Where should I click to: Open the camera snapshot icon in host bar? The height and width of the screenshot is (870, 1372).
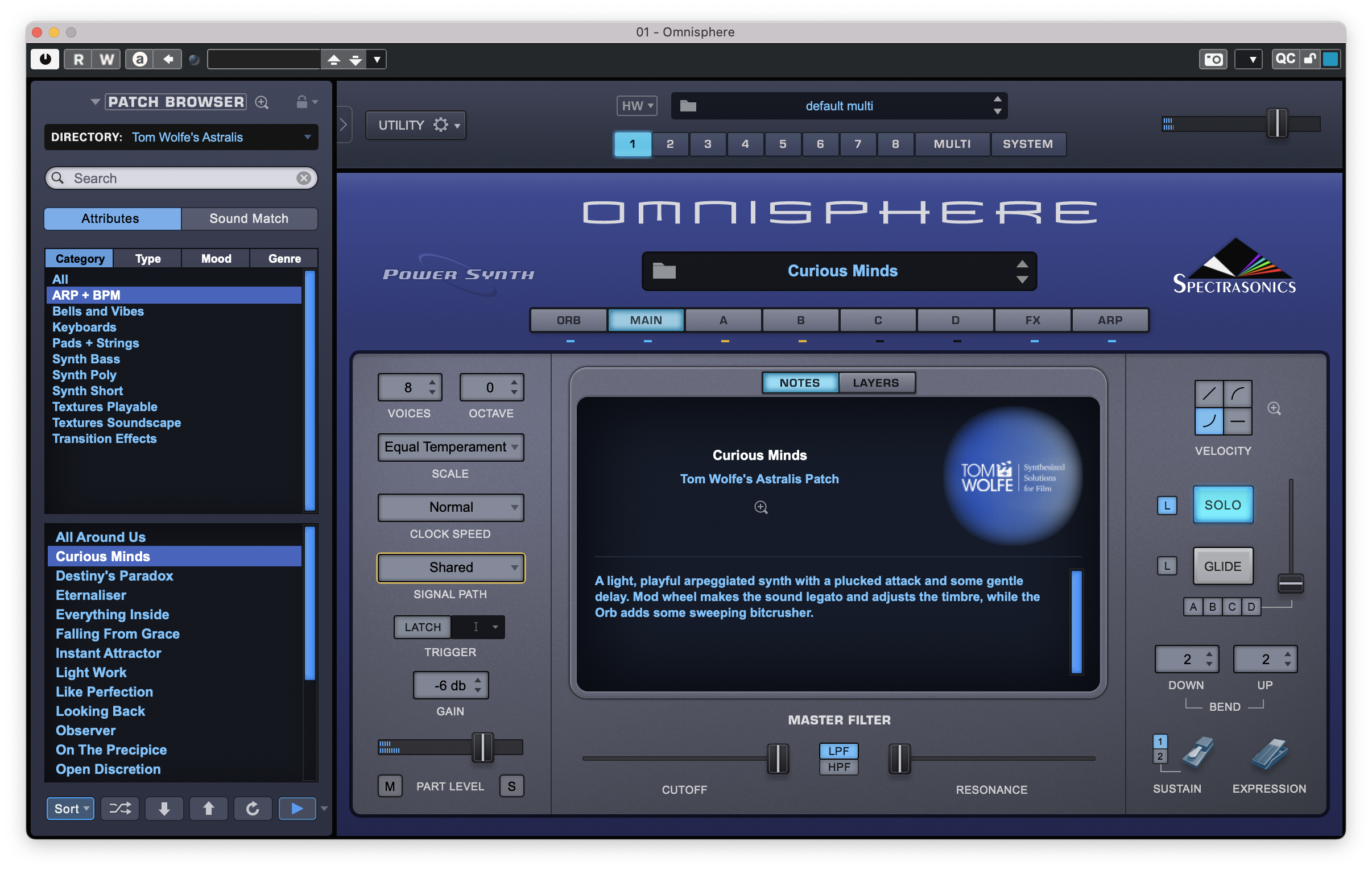[1213, 59]
